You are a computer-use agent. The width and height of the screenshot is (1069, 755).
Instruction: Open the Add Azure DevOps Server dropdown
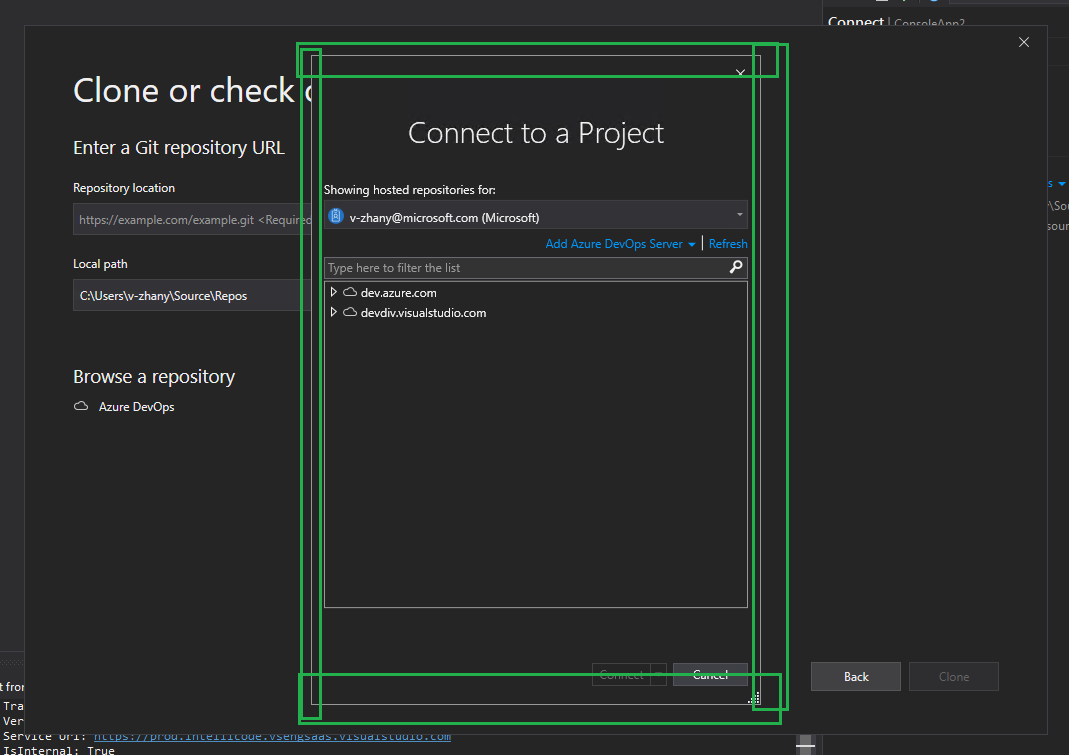[693, 243]
